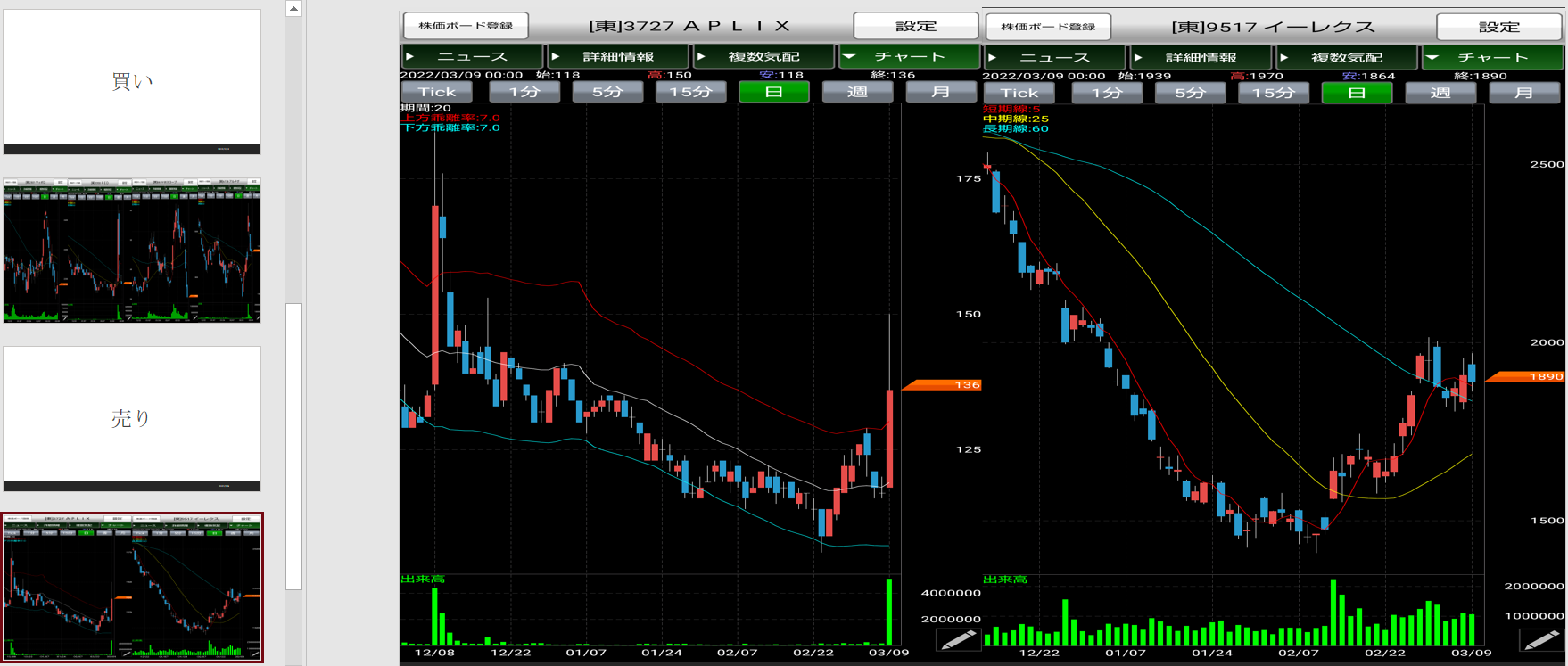Select the 買い slide thumbnail

132,81
